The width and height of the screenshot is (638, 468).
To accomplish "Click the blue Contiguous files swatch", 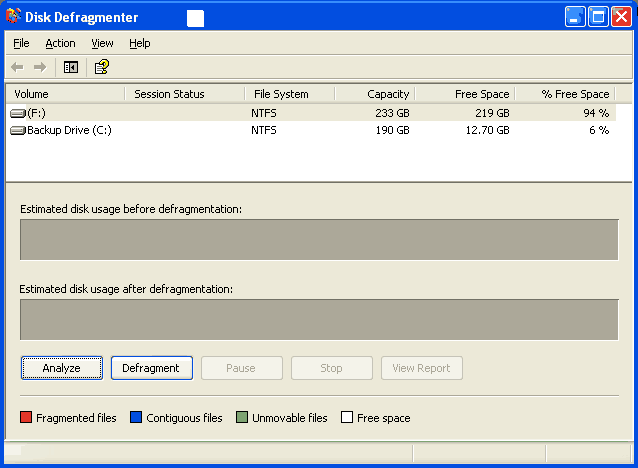I will coord(136,417).
